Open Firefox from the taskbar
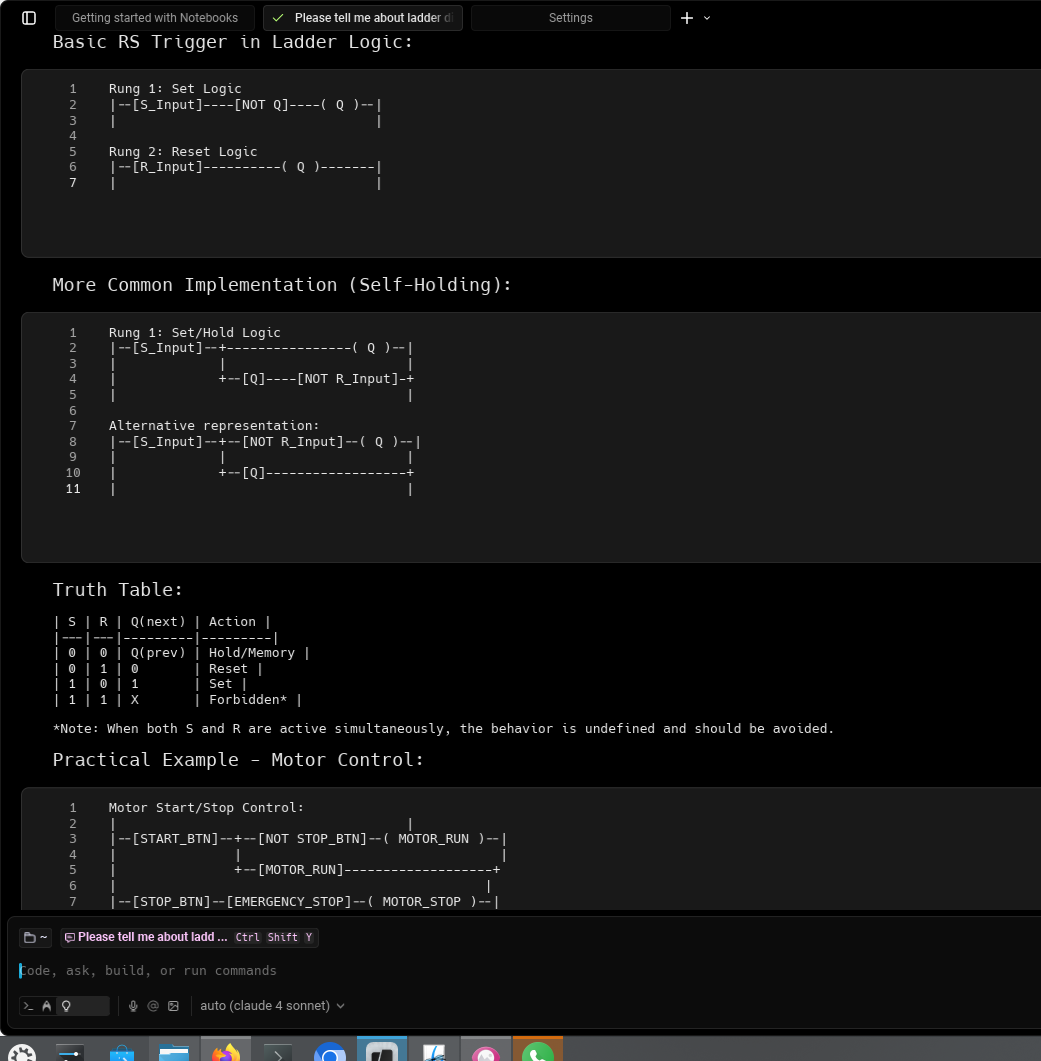The height and width of the screenshot is (1061, 1041). (226, 1052)
